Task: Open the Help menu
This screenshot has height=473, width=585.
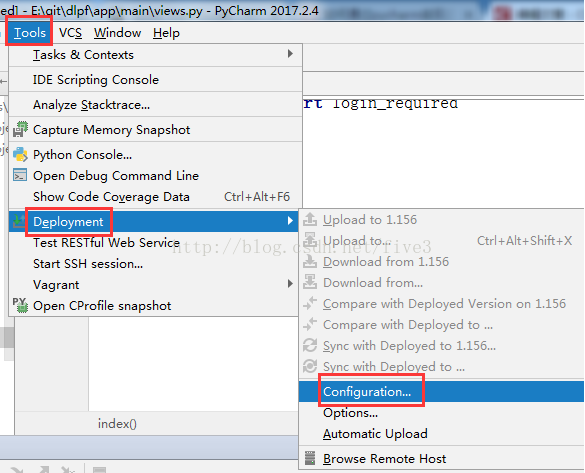Action: pyautogui.click(x=166, y=33)
